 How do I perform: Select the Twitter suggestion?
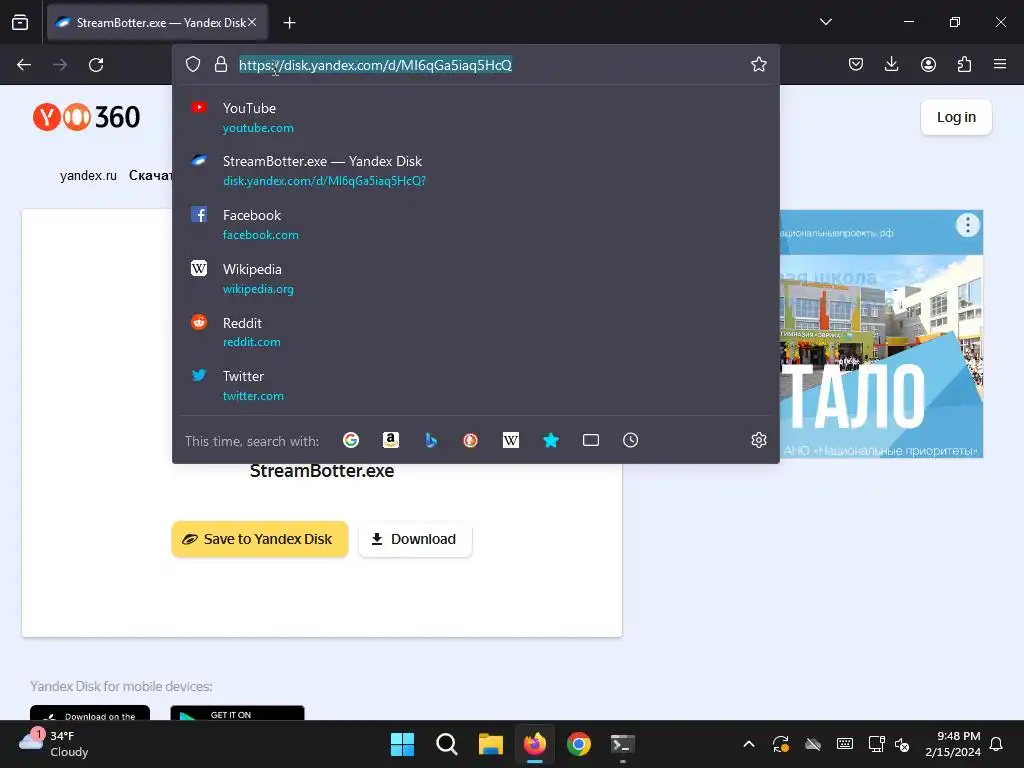click(x=475, y=385)
